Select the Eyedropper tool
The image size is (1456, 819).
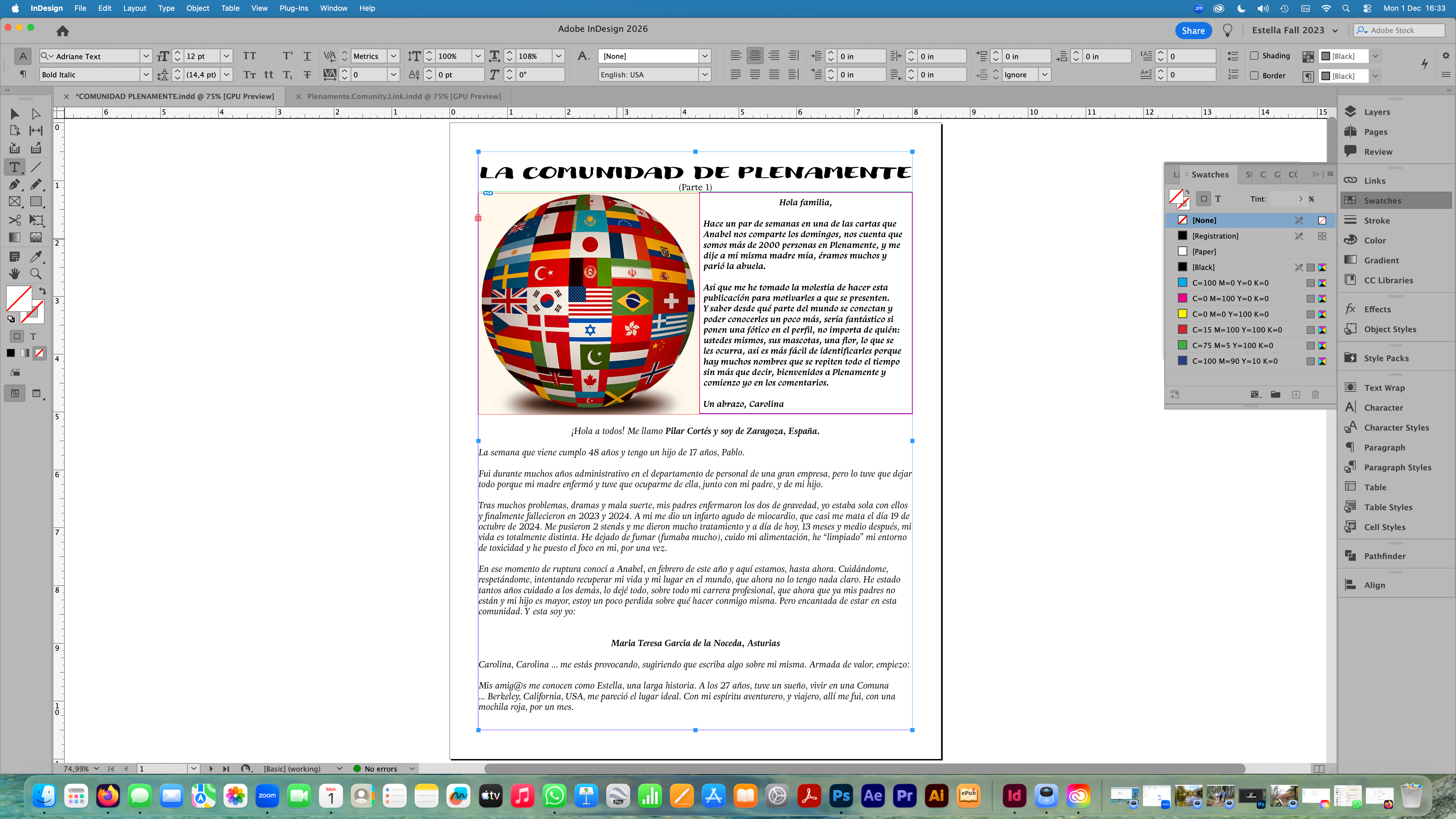36,257
